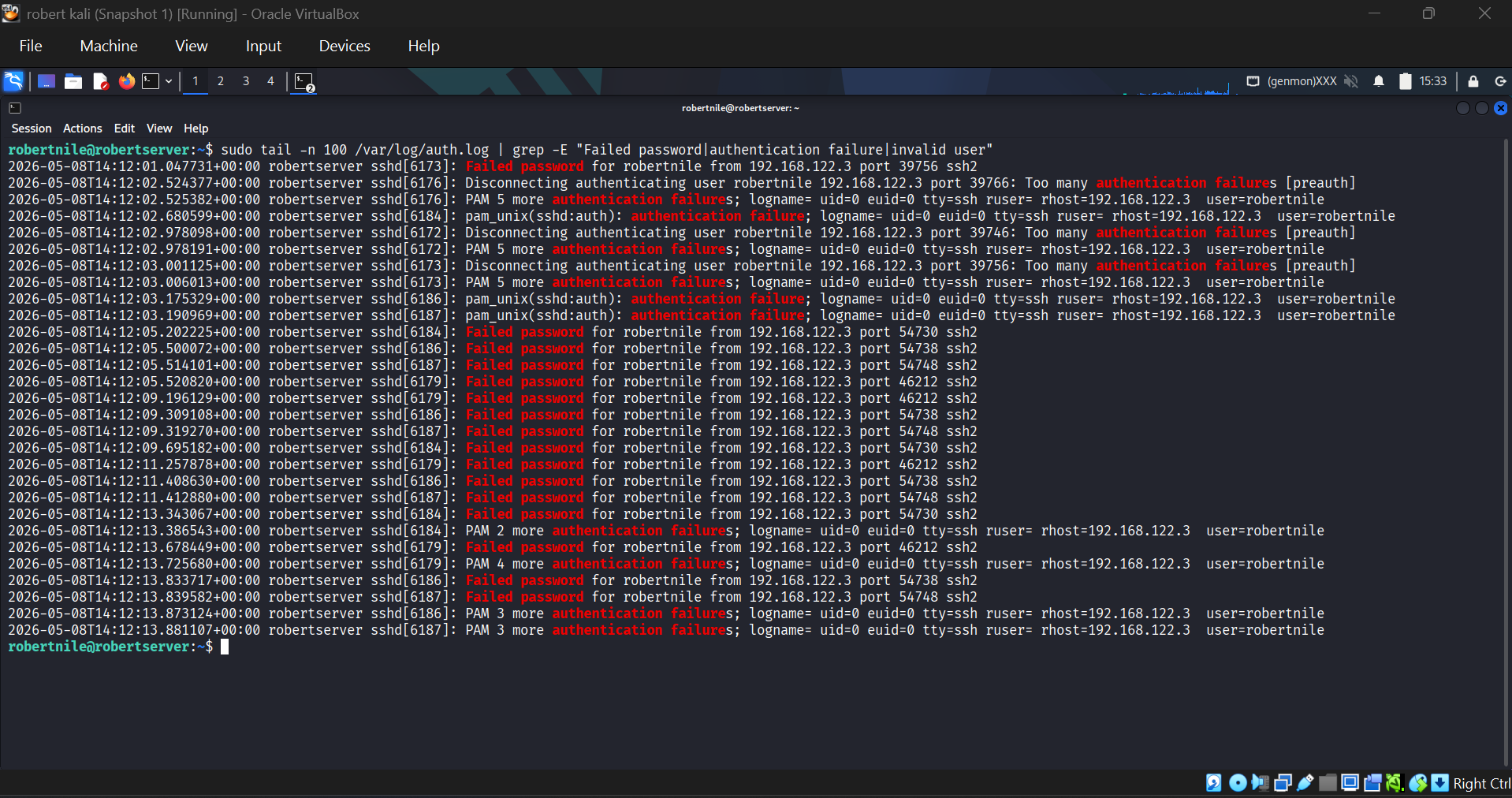Select the terminal task button with badge 2

(x=304, y=82)
